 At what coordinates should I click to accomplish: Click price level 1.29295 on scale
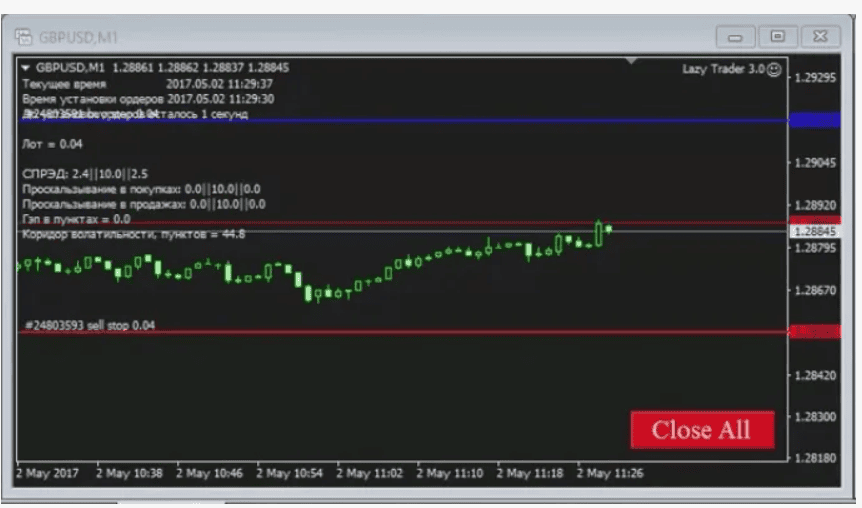point(815,78)
